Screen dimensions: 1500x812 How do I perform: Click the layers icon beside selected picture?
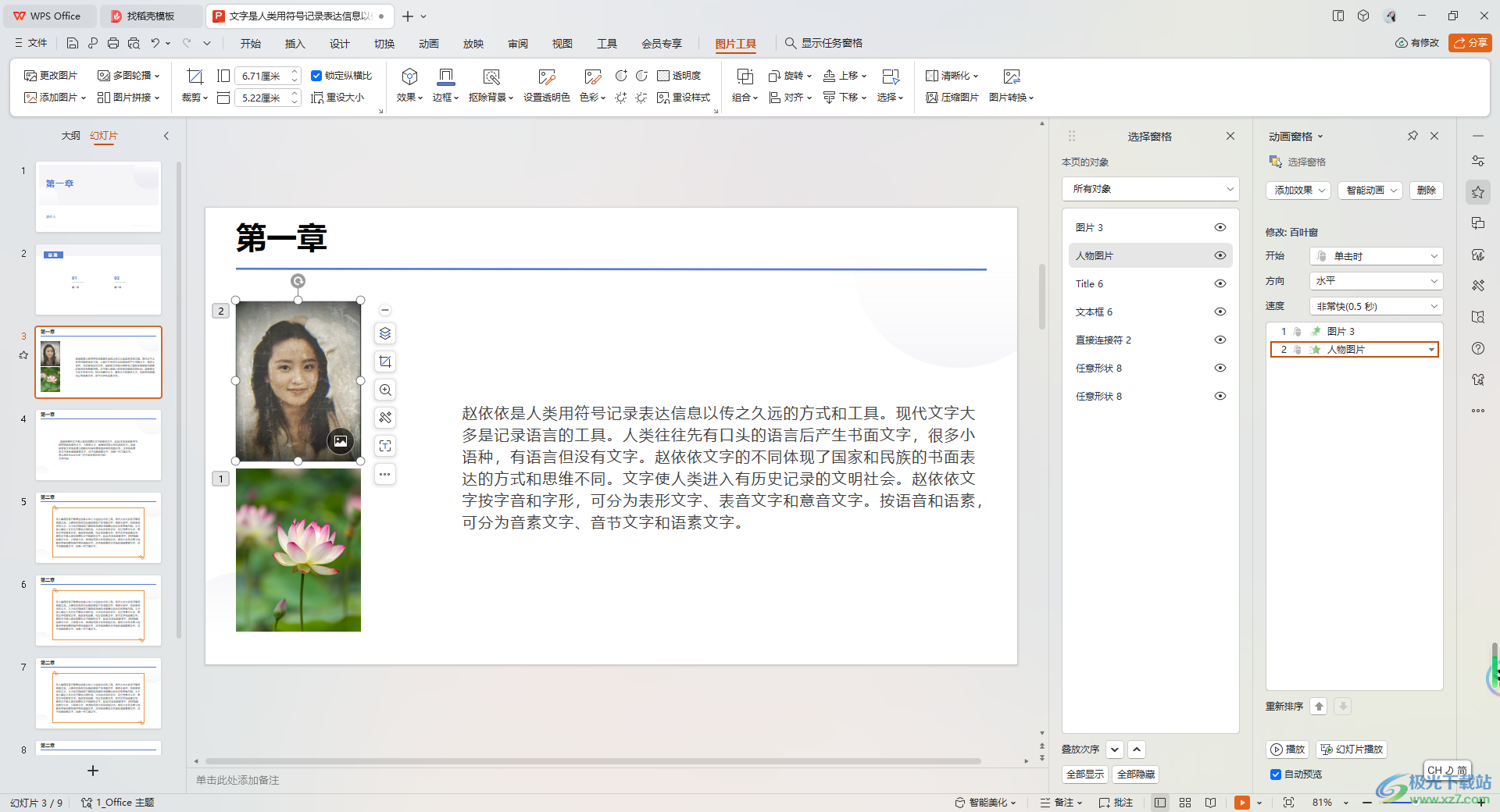point(385,333)
